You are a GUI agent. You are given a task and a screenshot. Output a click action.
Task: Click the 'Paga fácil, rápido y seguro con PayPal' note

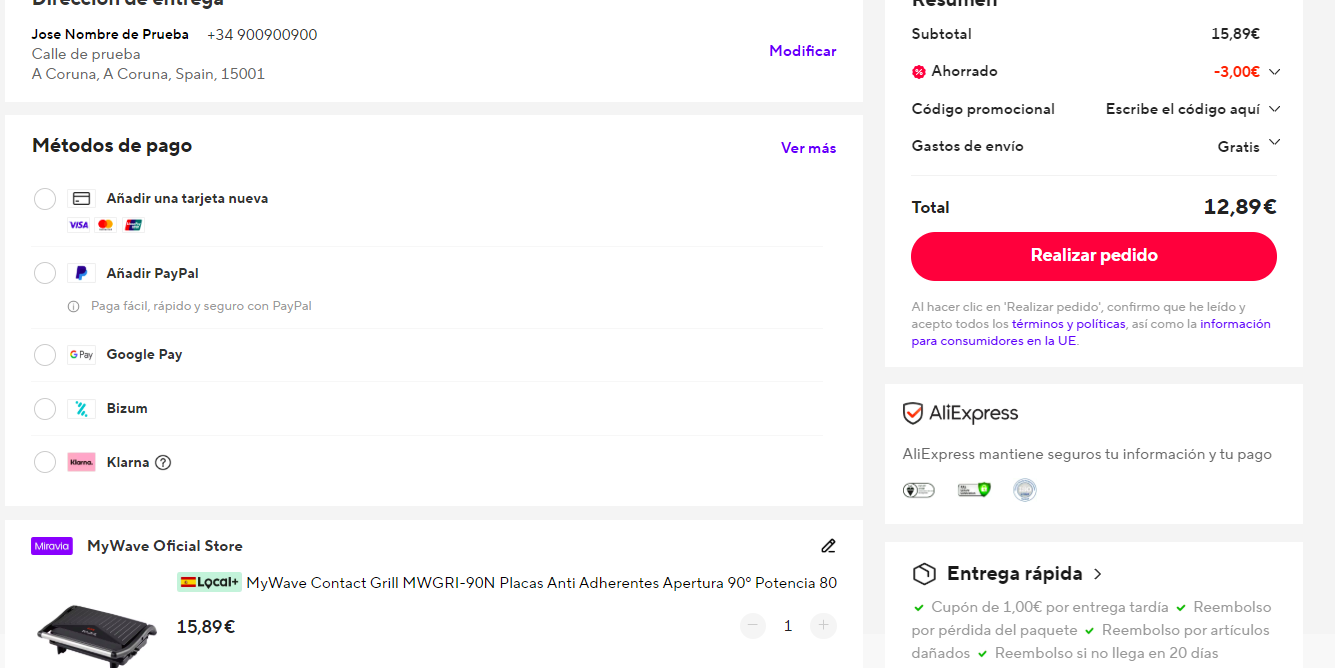(201, 306)
